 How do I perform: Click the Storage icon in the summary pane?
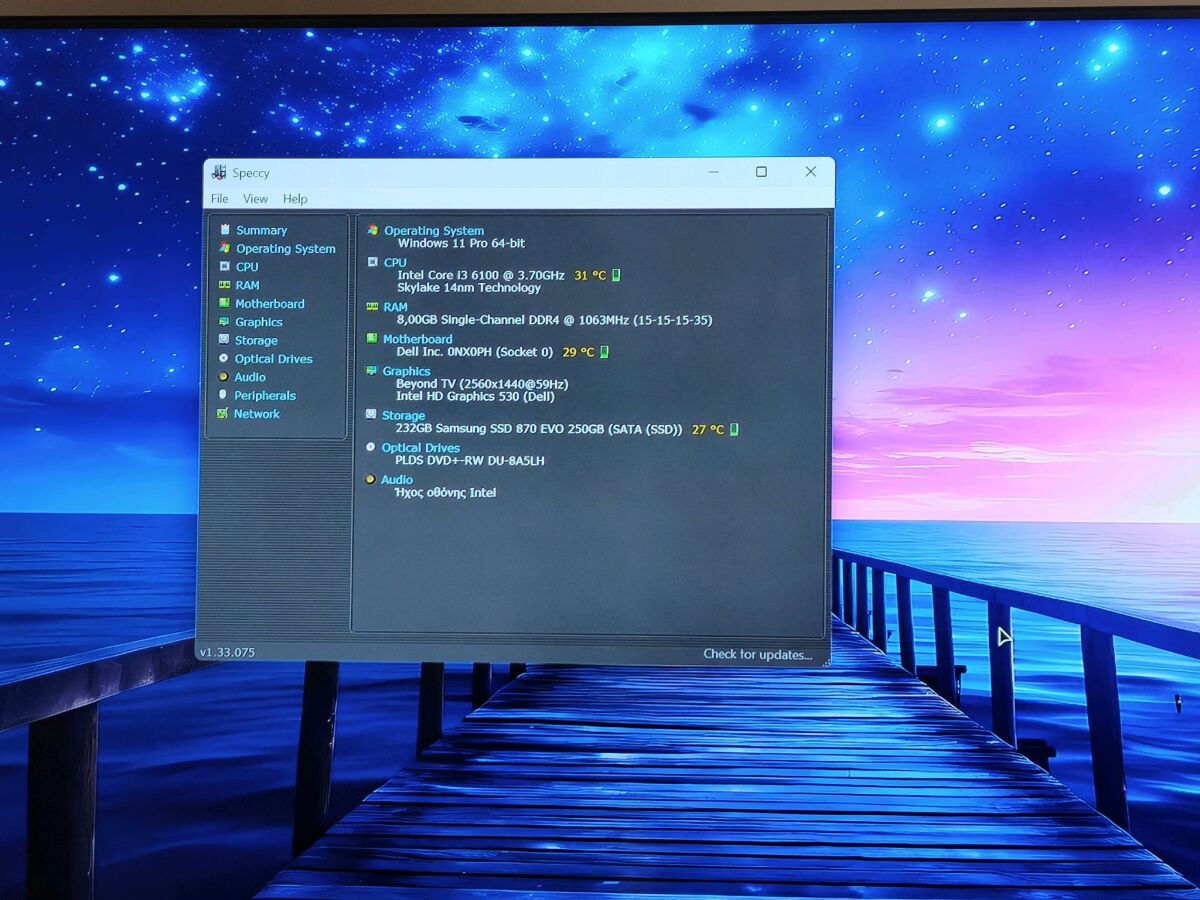371,415
